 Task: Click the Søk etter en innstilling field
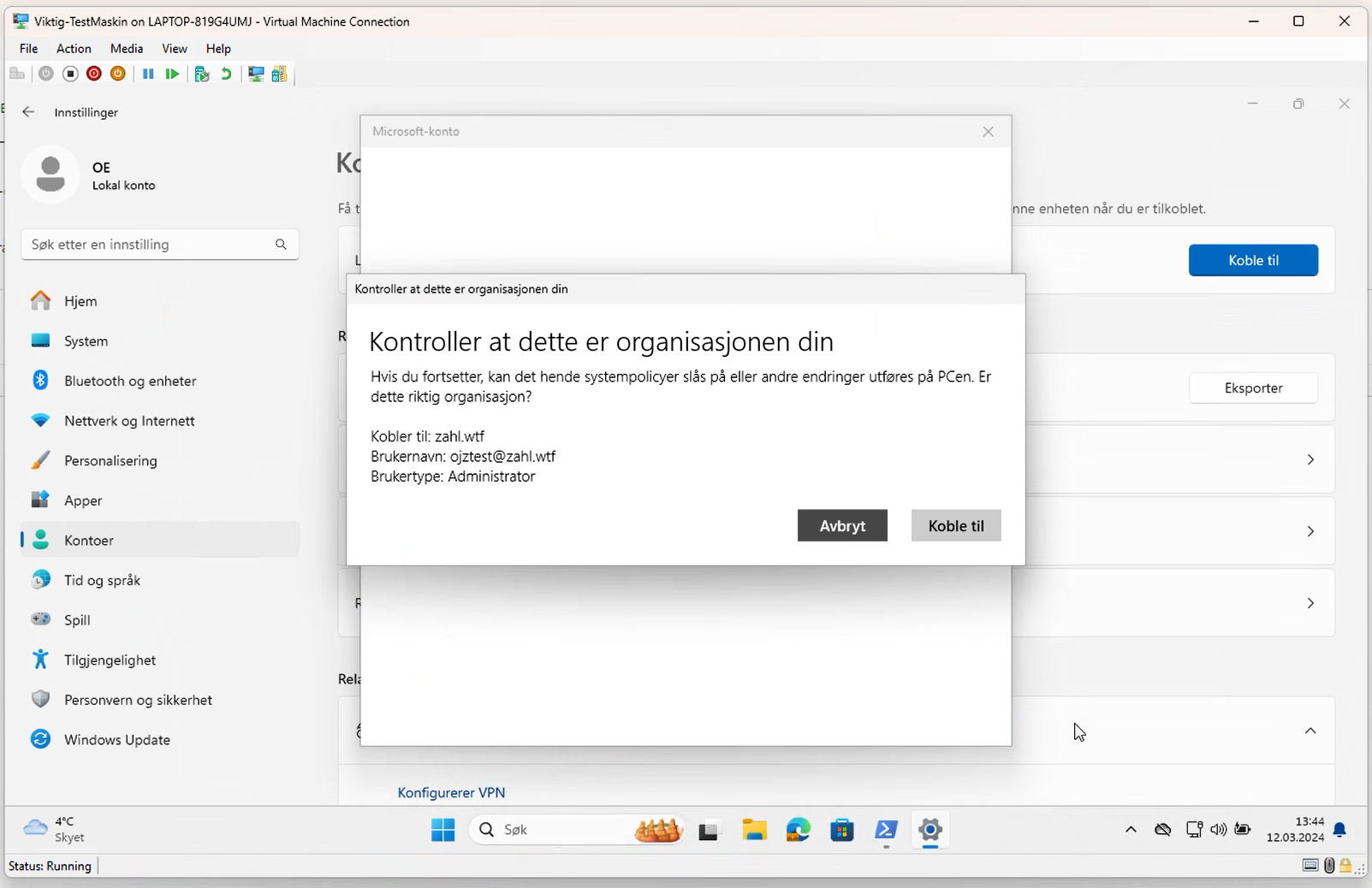click(x=160, y=245)
